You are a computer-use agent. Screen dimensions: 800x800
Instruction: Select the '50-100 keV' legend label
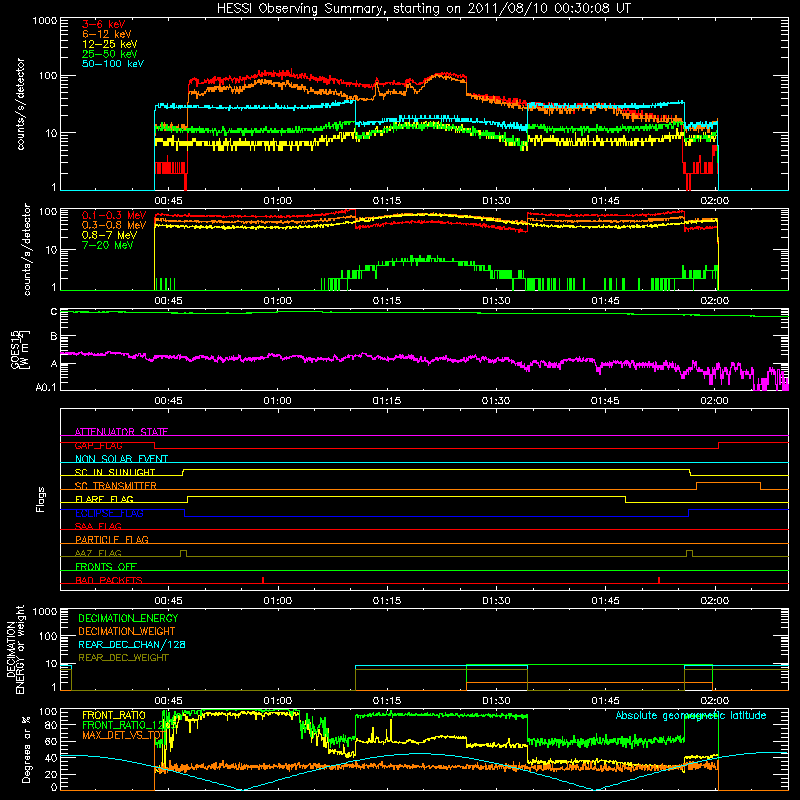[113, 64]
